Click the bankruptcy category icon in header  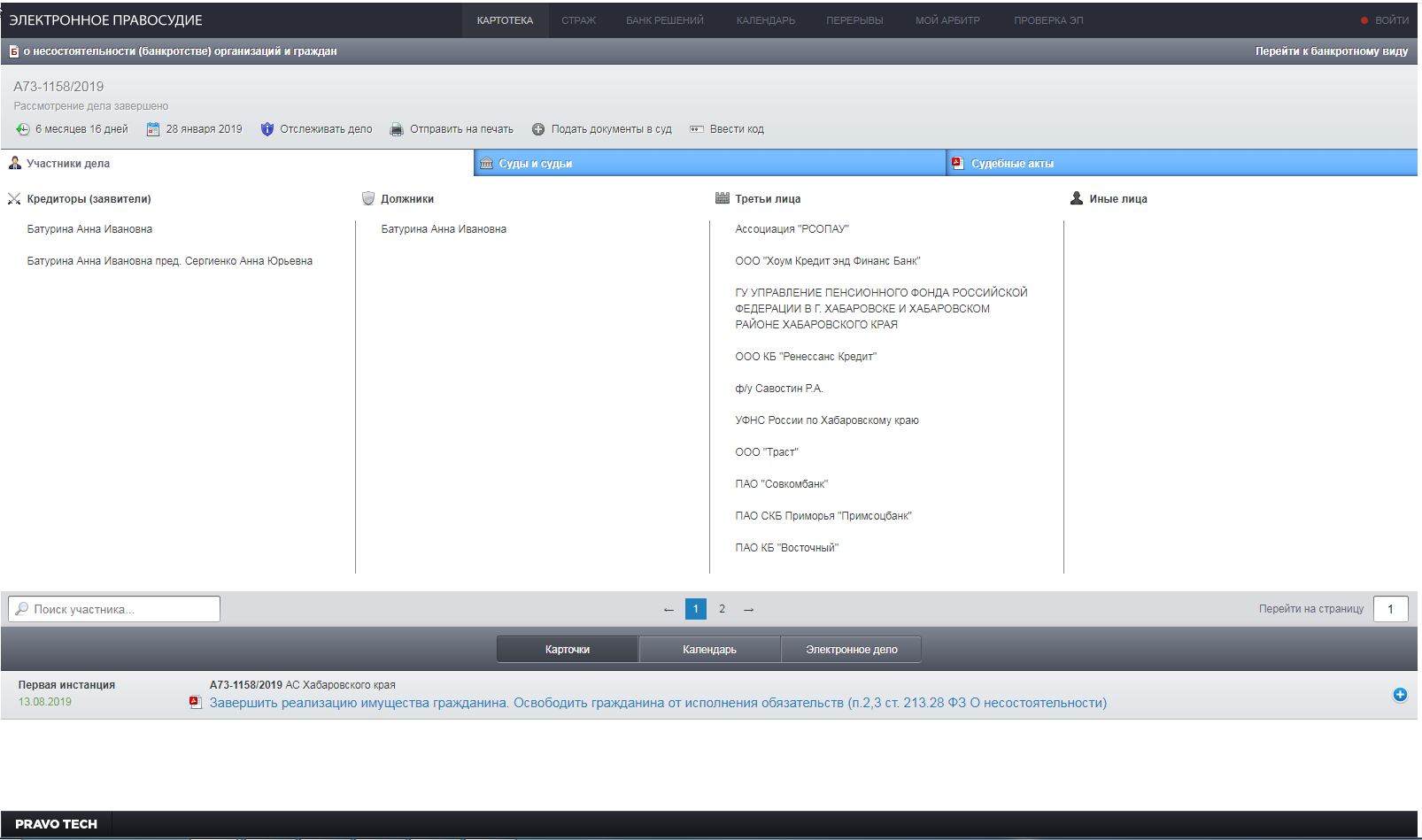coord(13,51)
